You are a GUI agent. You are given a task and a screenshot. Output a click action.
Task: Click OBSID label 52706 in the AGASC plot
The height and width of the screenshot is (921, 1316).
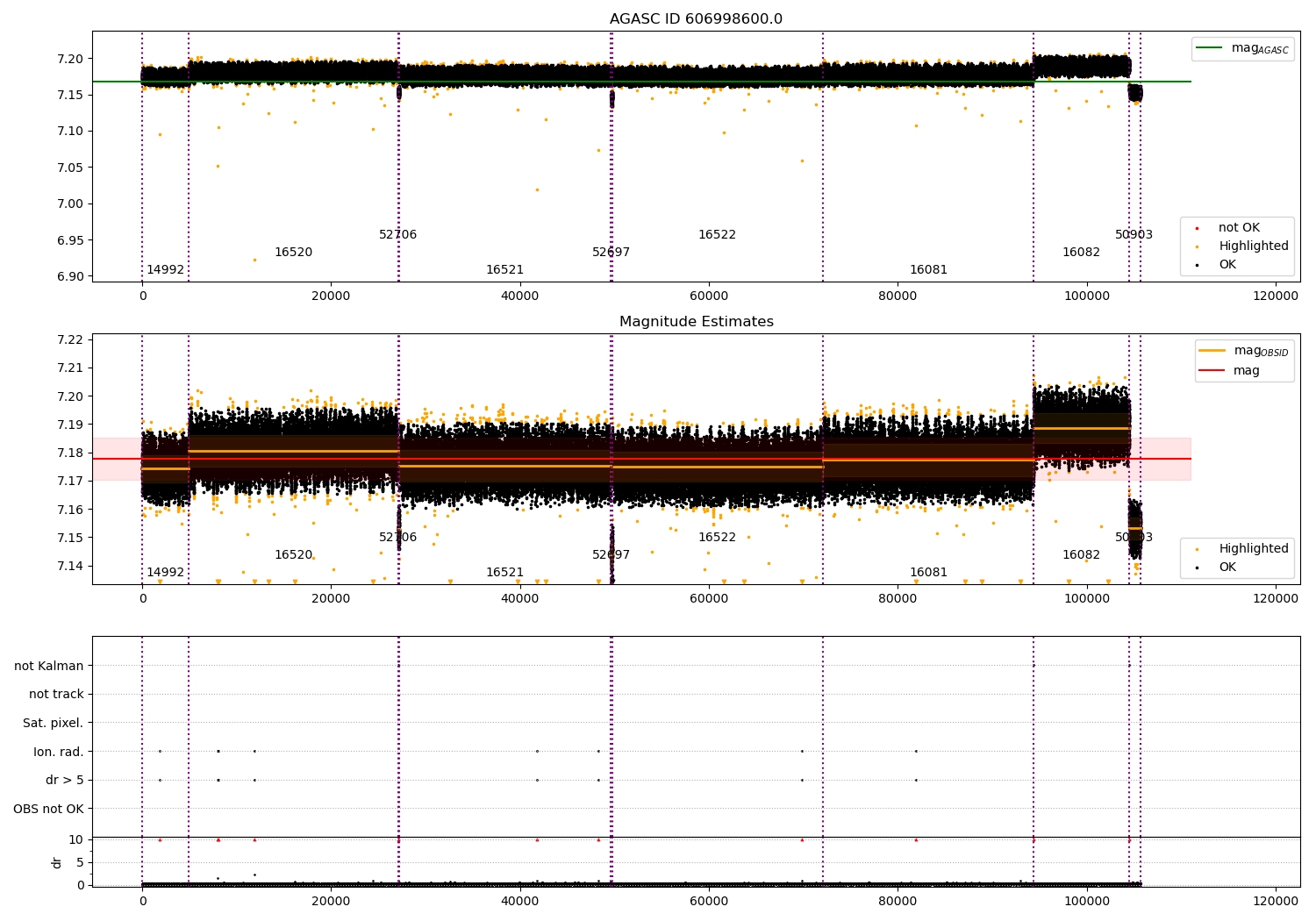pos(397,235)
